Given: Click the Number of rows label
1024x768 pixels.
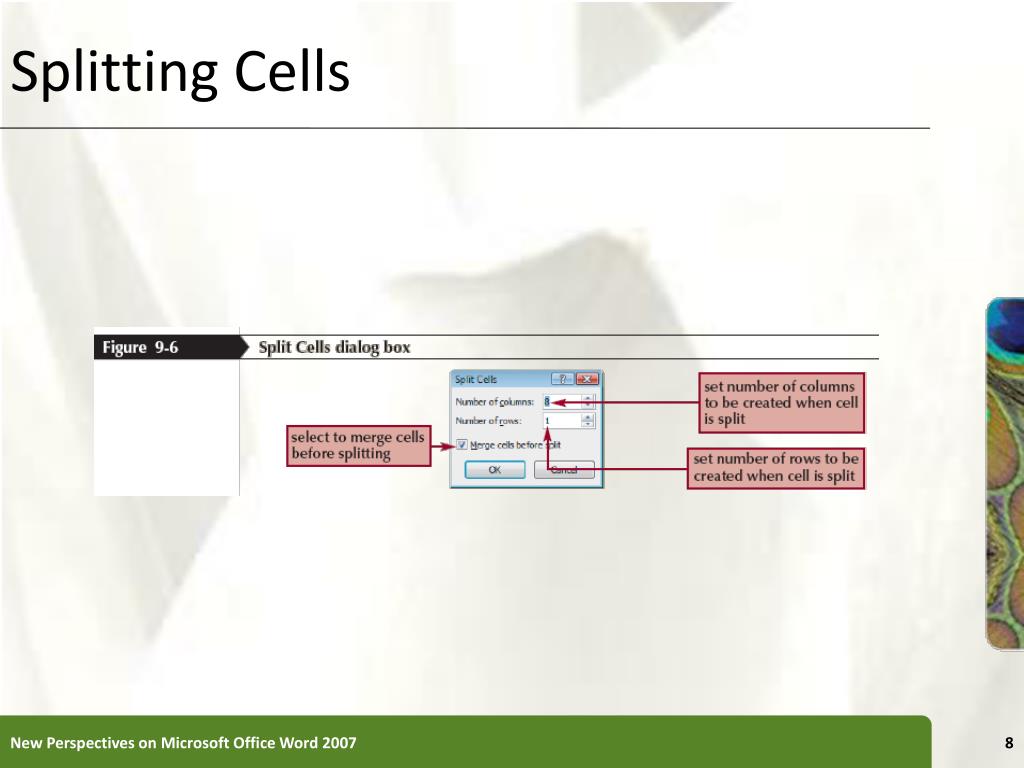Looking at the screenshot, I should point(488,421).
